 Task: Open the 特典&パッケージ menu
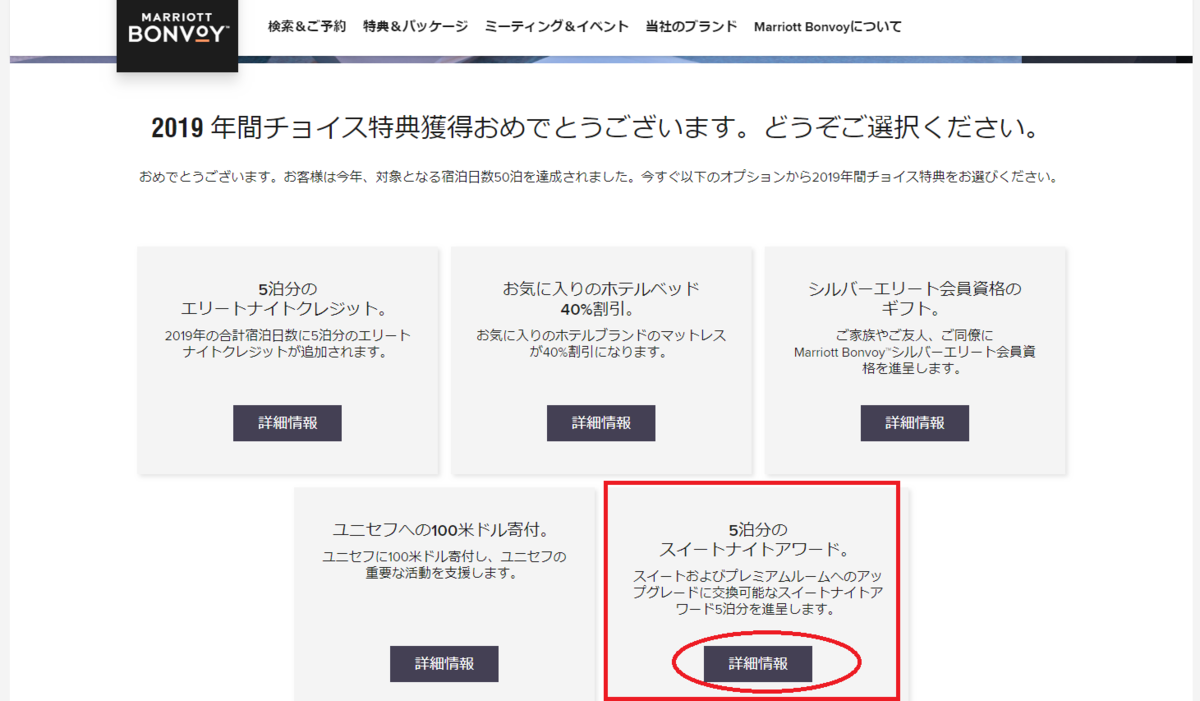(415, 27)
